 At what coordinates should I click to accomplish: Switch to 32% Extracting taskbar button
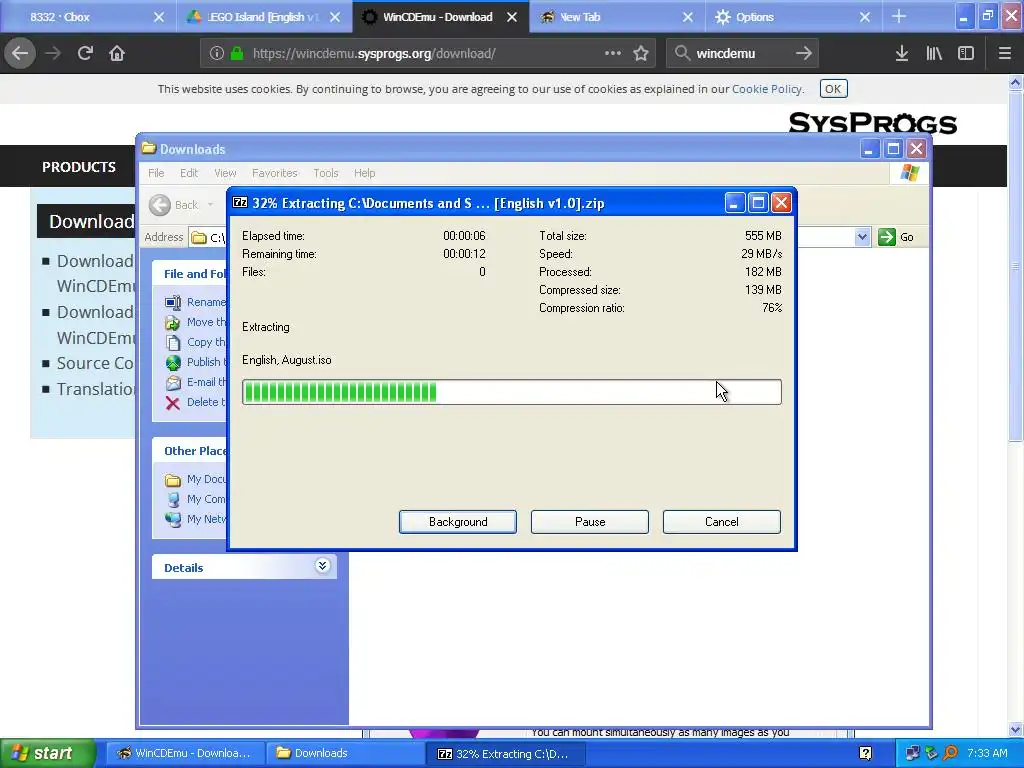(x=504, y=754)
